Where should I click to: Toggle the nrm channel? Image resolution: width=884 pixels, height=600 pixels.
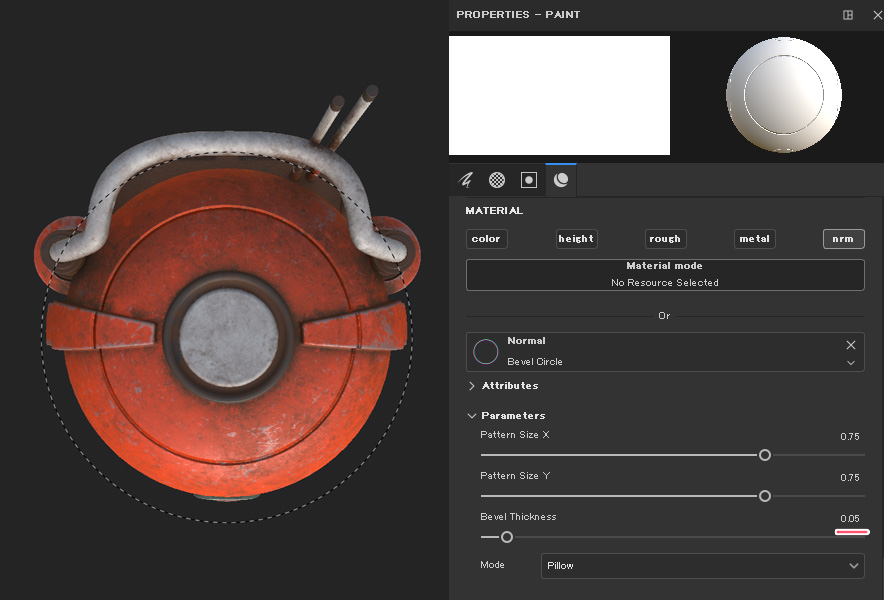click(x=843, y=239)
